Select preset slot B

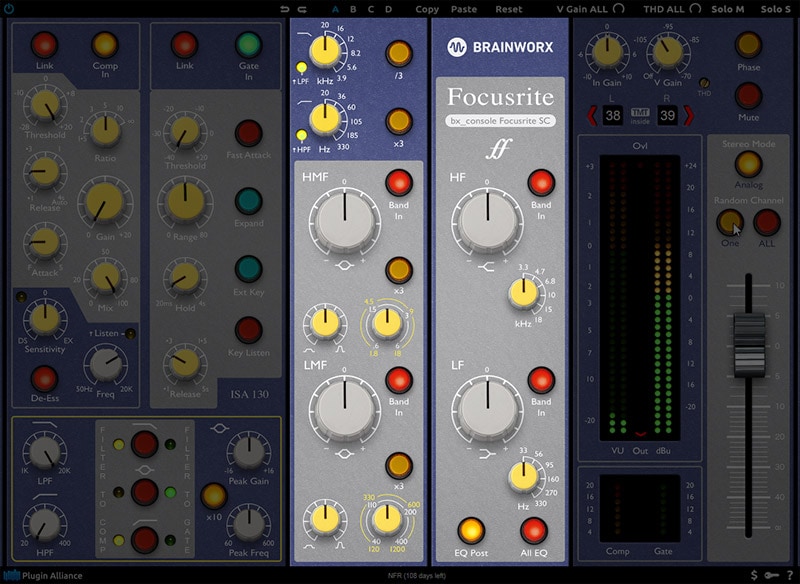coord(353,9)
